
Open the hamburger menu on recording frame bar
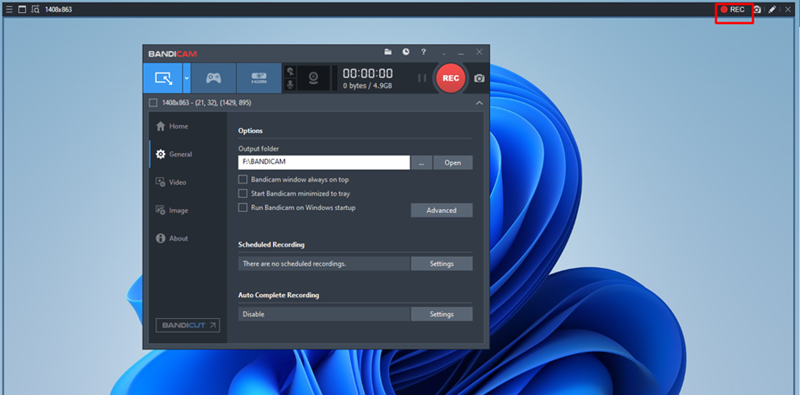pos(9,9)
